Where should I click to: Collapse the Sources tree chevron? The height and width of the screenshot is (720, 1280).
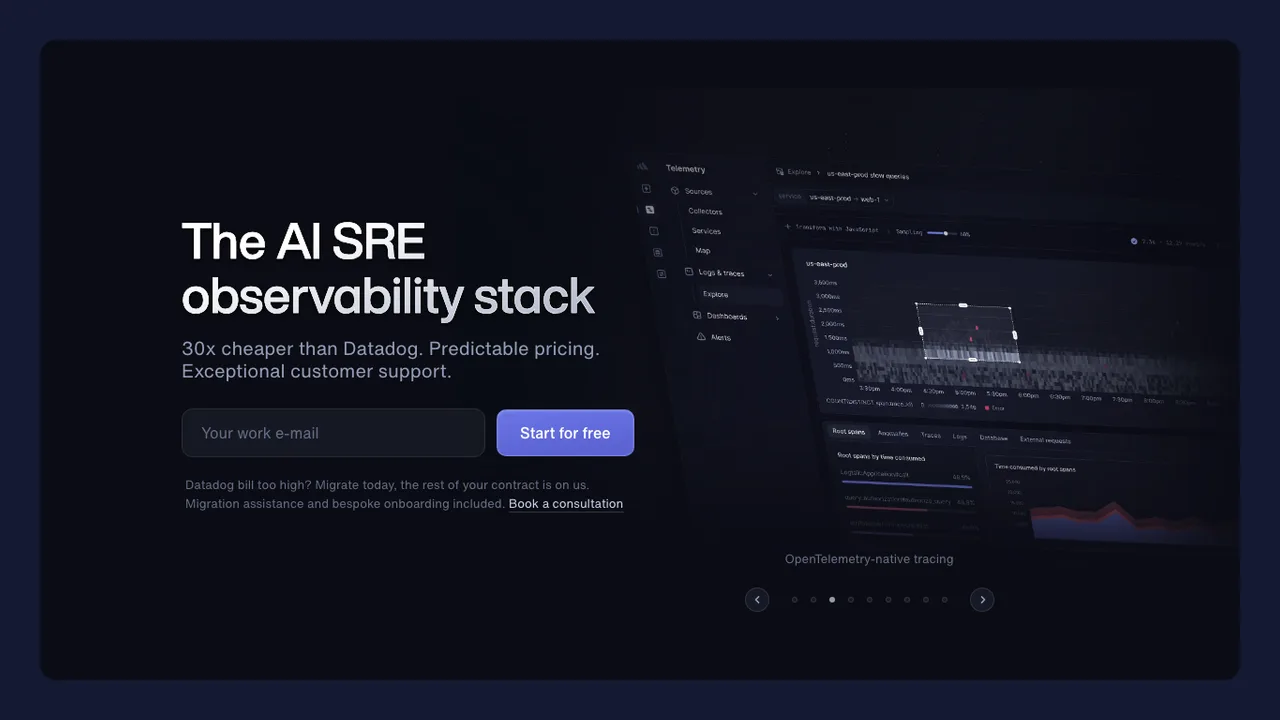tap(755, 193)
